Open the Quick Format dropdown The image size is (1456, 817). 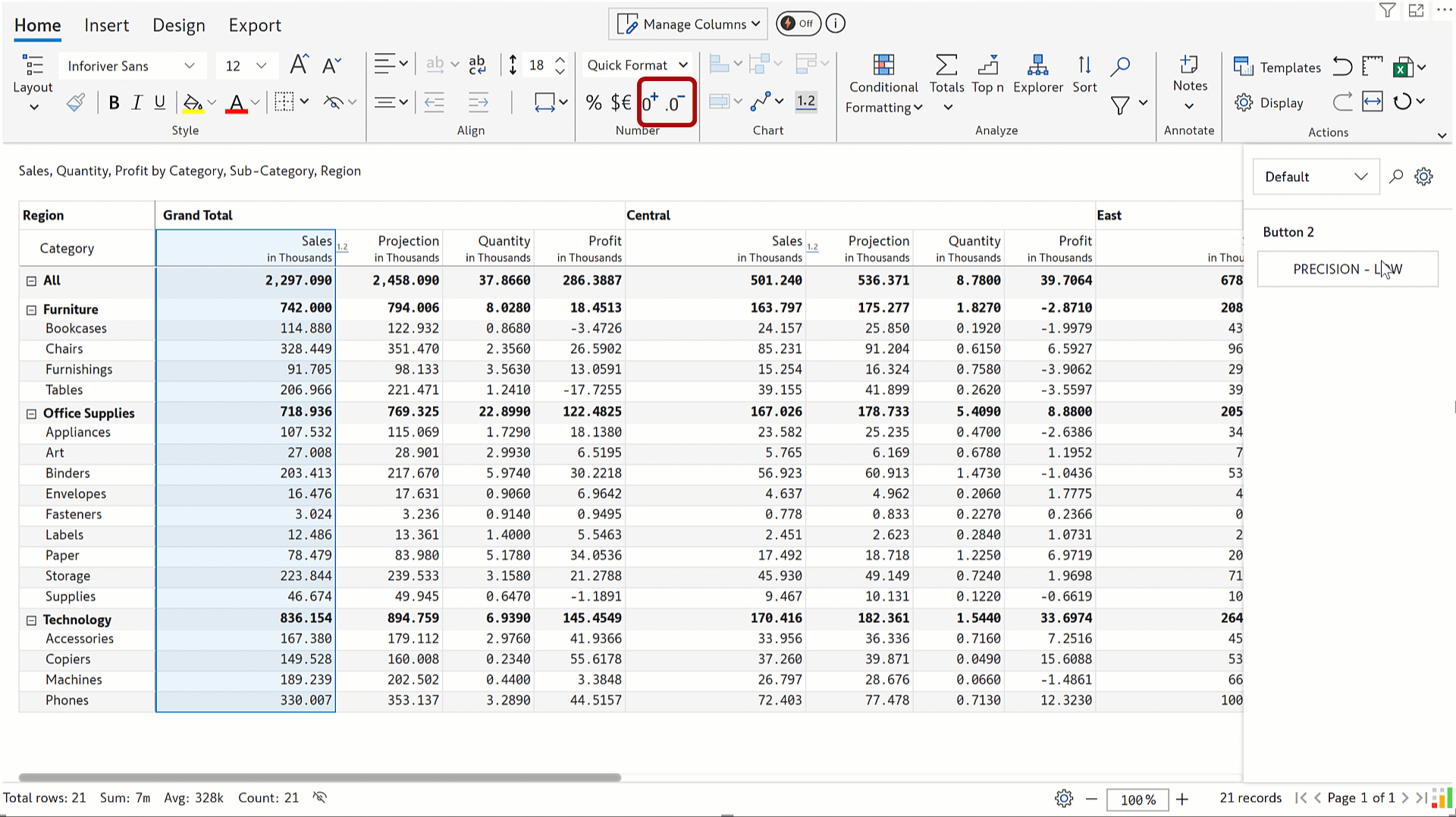(635, 64)
